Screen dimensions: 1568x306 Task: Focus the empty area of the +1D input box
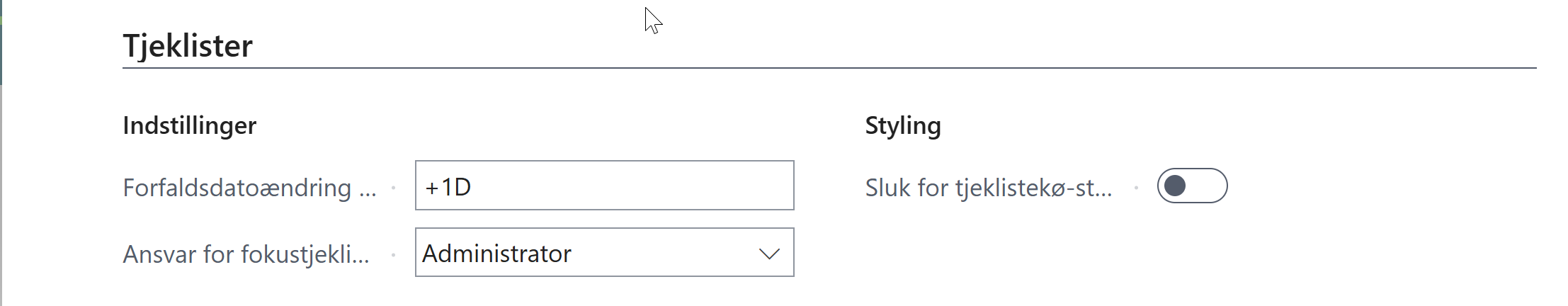tap(637, 186)
